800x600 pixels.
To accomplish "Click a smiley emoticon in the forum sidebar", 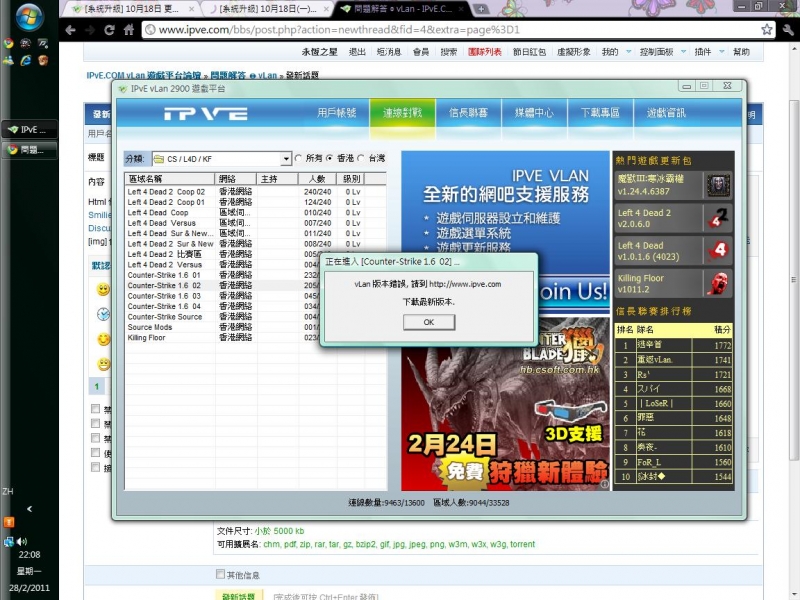I will 102,287.
